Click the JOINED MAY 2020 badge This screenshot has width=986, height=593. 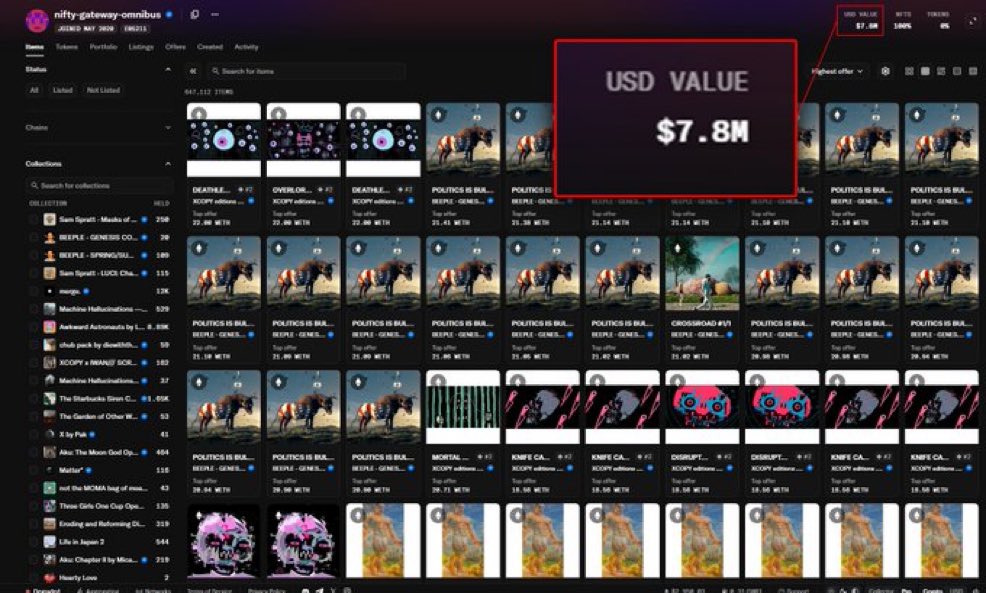(x=86, y=28)
